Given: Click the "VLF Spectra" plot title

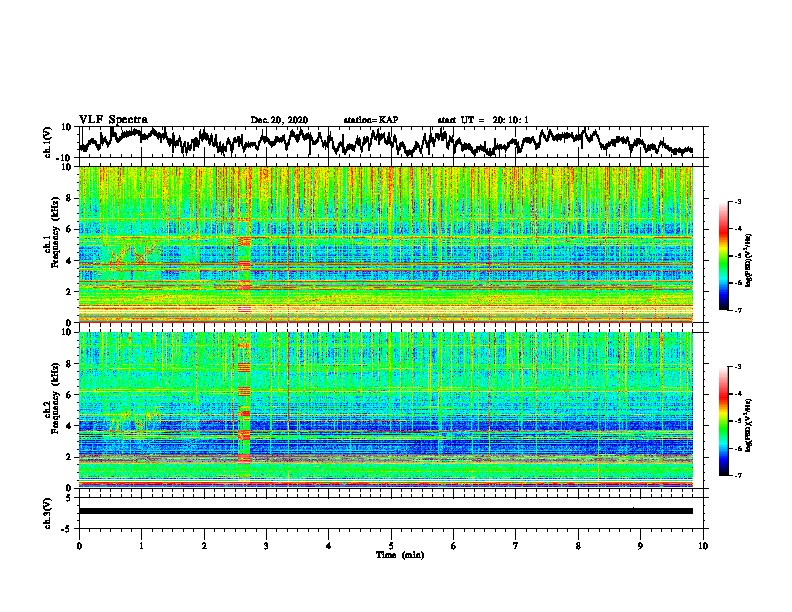Looking at the screenshot, I should (x=113, y=120).
